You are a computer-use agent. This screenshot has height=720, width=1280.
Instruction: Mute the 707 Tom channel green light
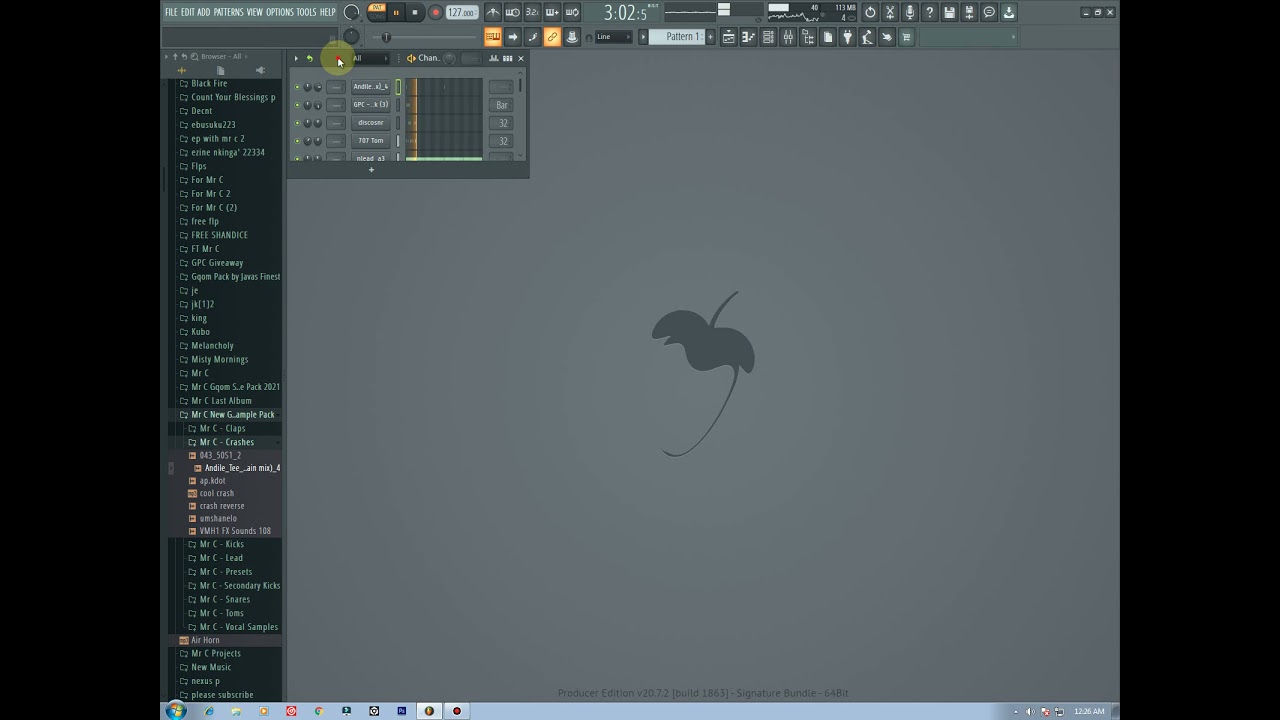(297, 141)
